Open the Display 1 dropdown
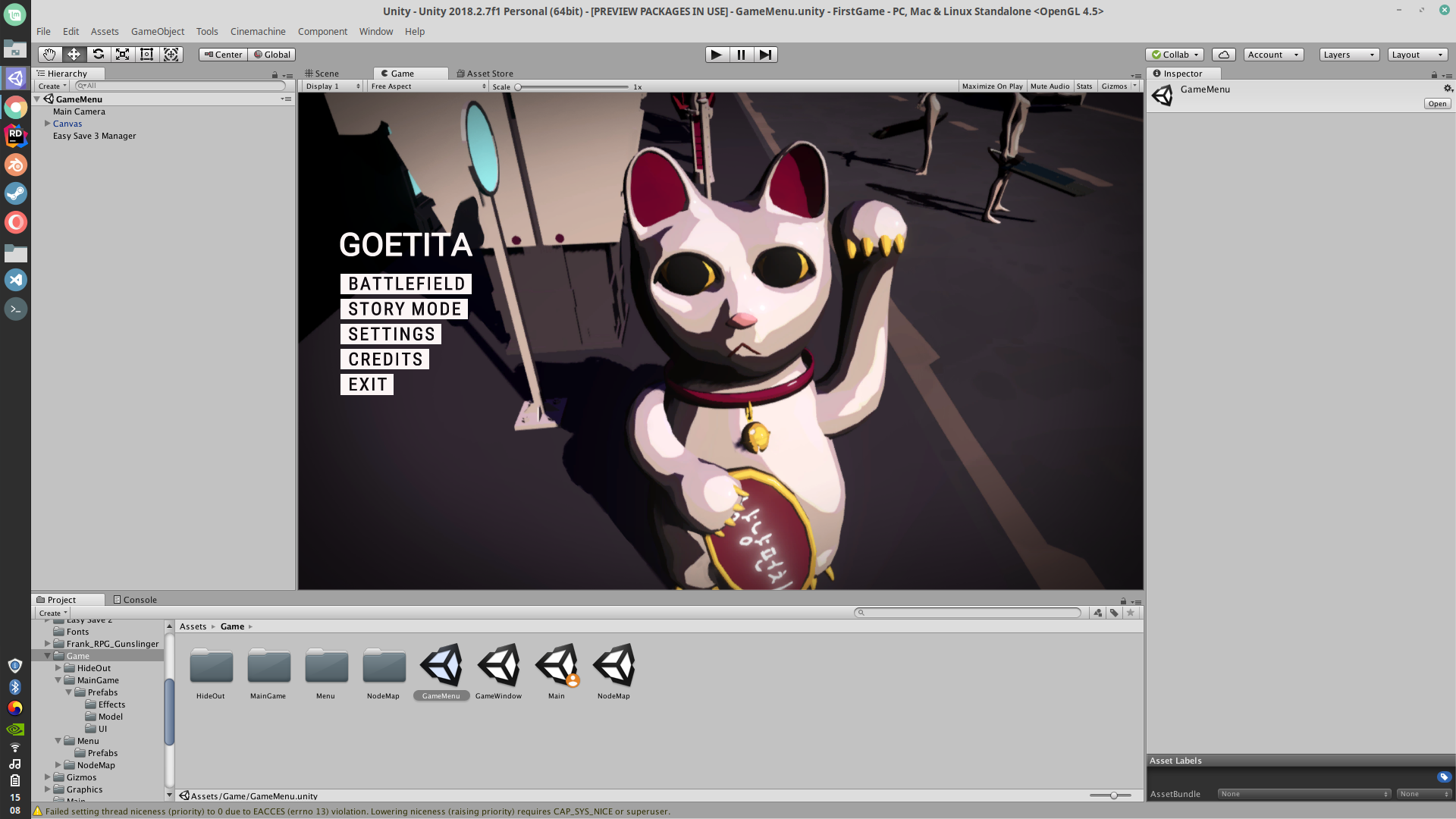The width and height of the screenshot is (1456, 819). coord(332,86)
